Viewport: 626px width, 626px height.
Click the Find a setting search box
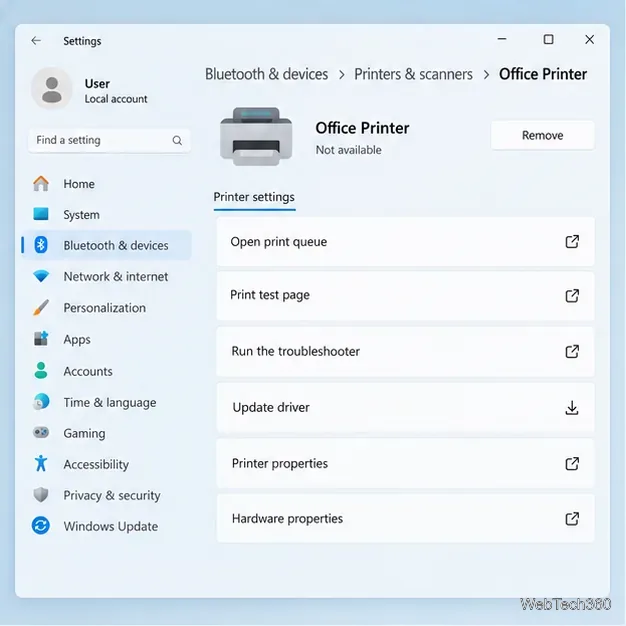tap(109, 141)
